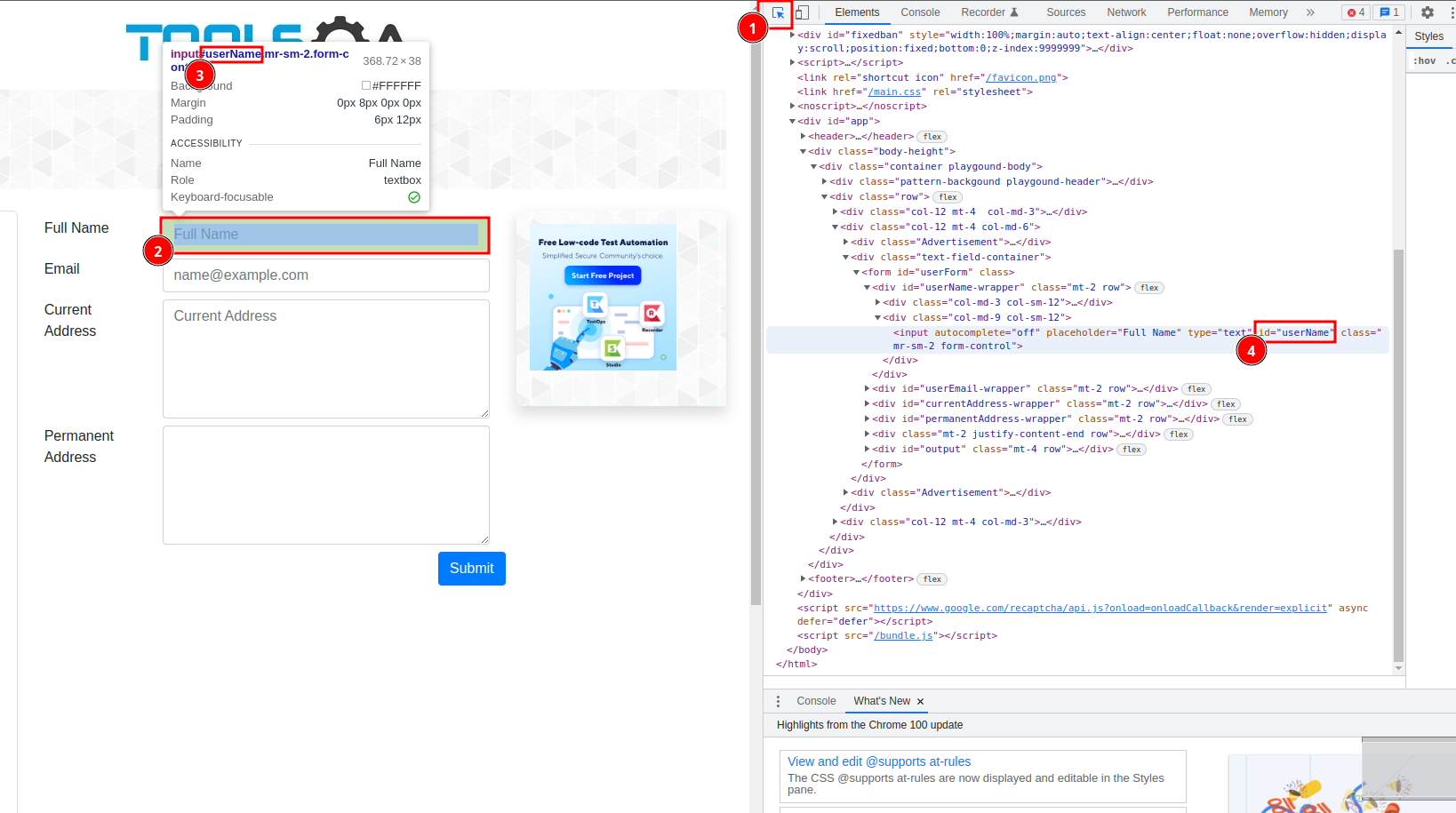The width and height of the screenshot is (1456, 813).
Task: Expand the first script node arrow
Action: click(x=792, y=62)
